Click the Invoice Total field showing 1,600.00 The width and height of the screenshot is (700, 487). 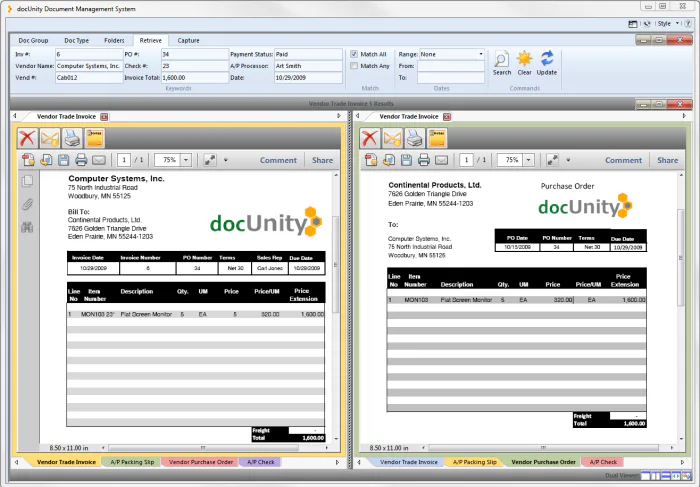[195, 77]
